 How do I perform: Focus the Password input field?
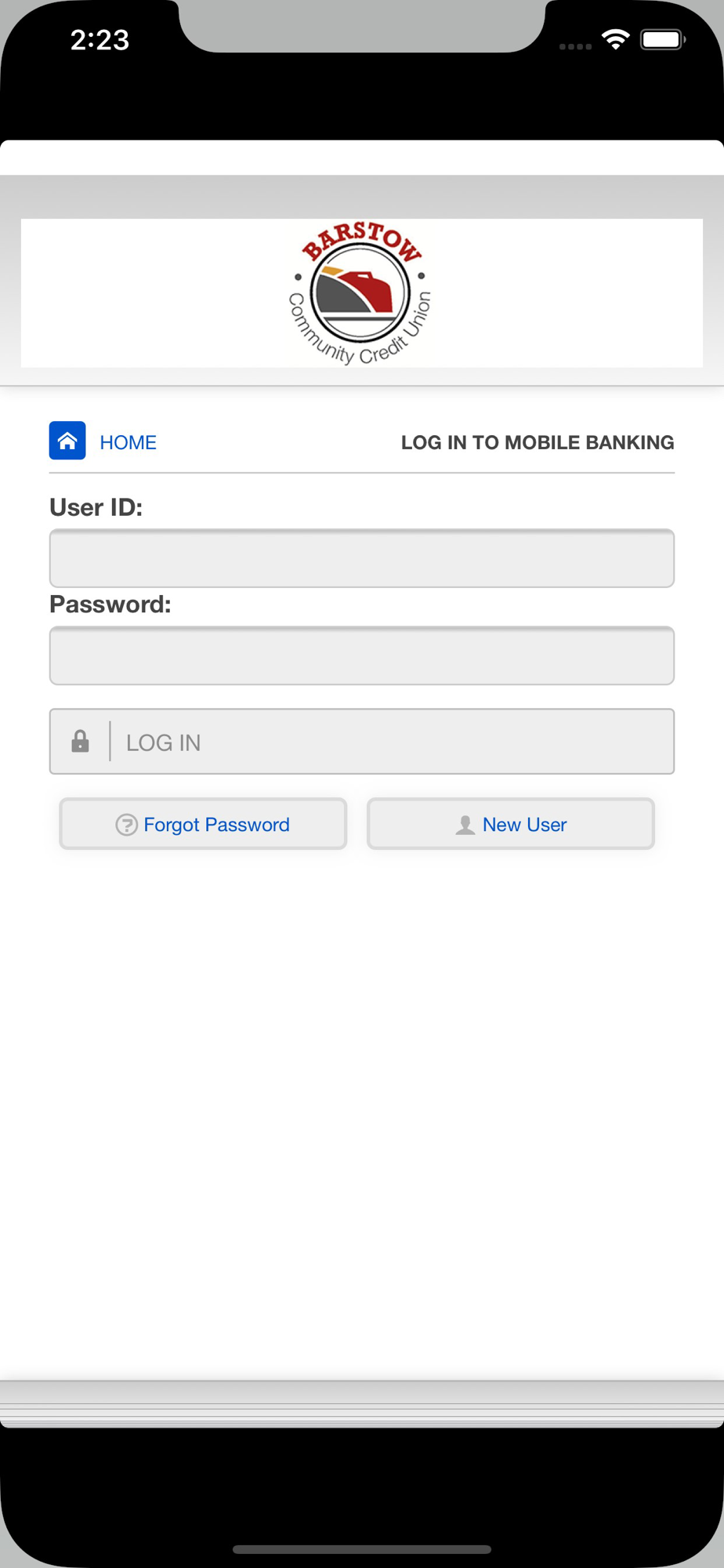click(x=362, y=655)
